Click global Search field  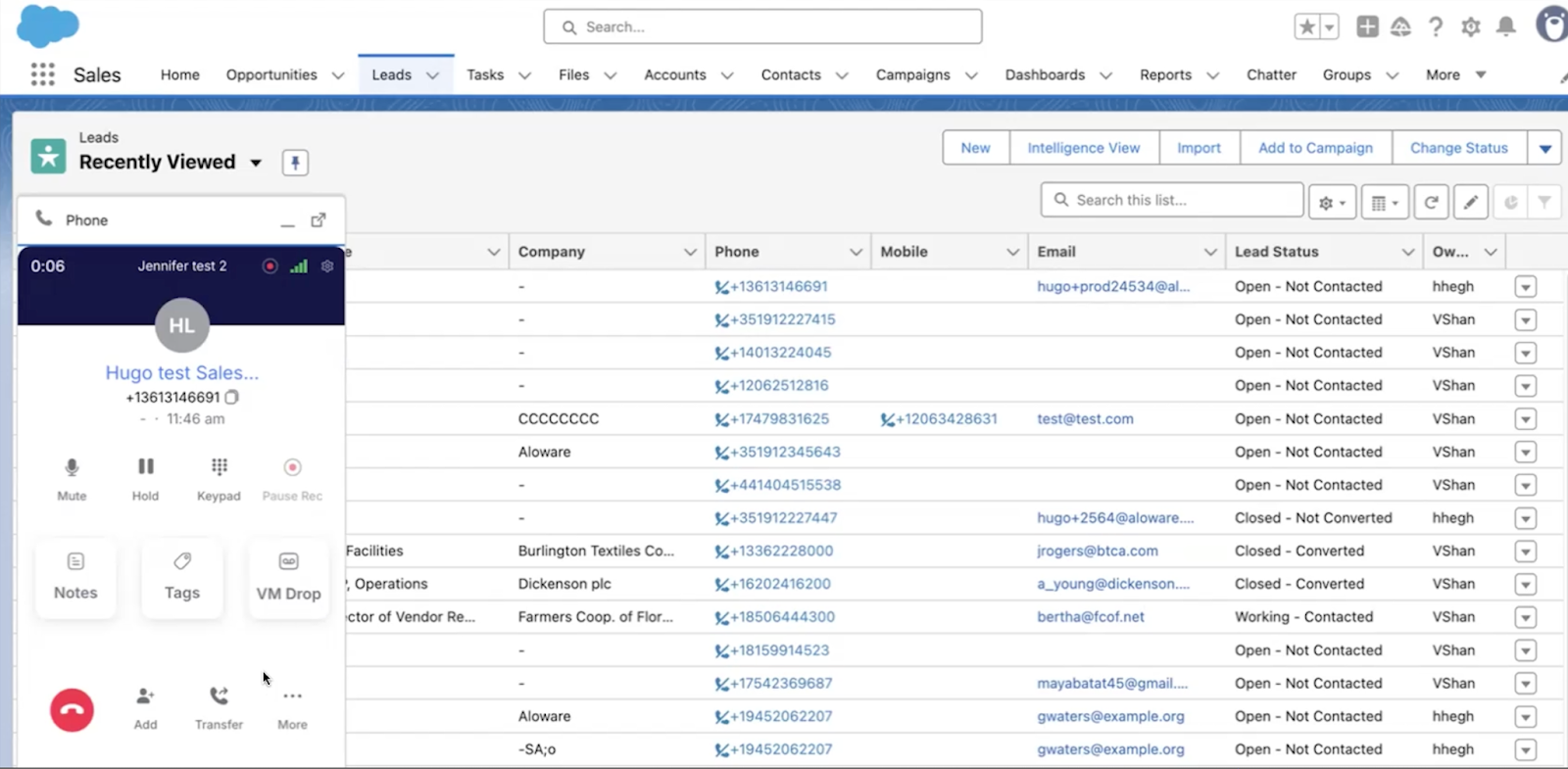point(762,26)
